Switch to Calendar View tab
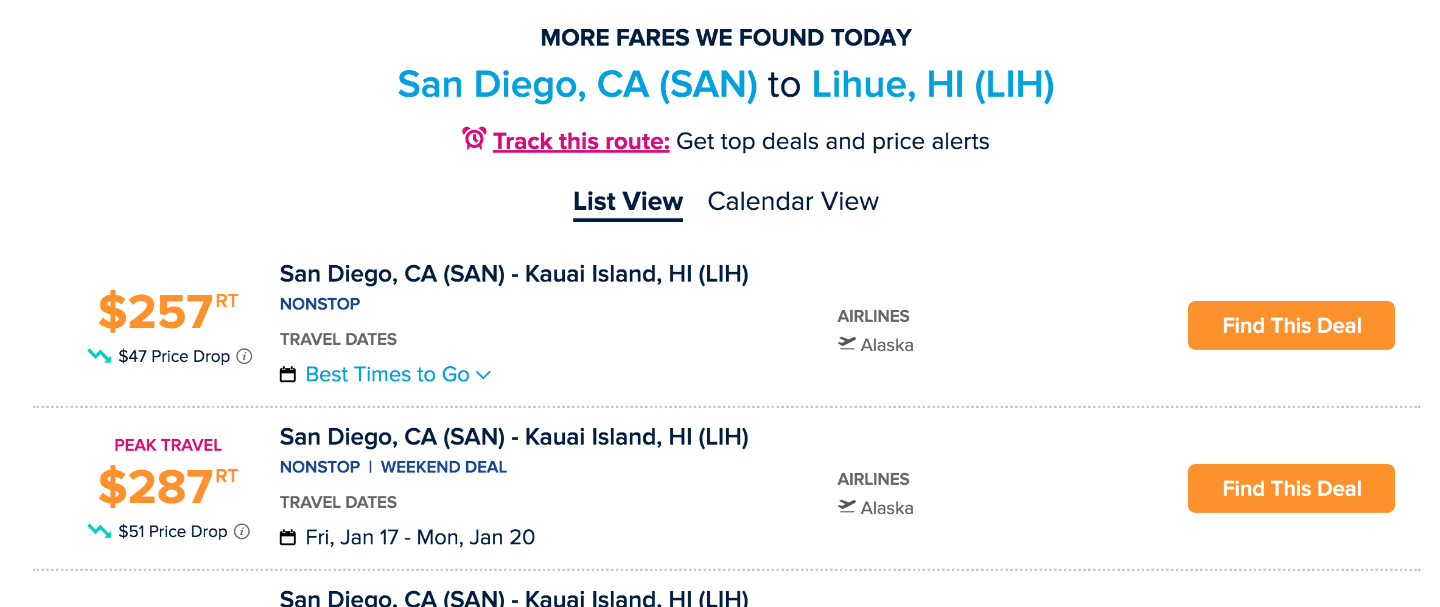The width and height of the screenshot is (1440, 607). click(x=793, y=201)
